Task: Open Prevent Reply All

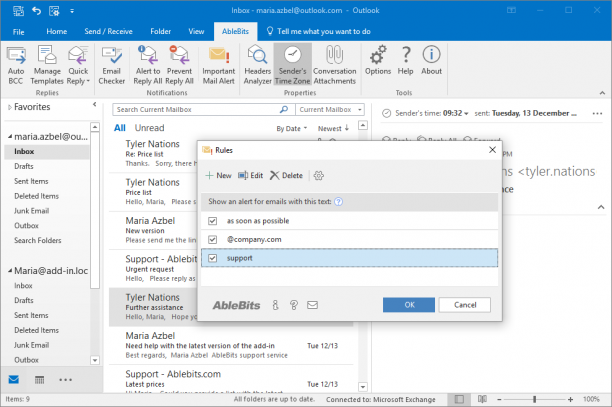Action: [179, 65]
